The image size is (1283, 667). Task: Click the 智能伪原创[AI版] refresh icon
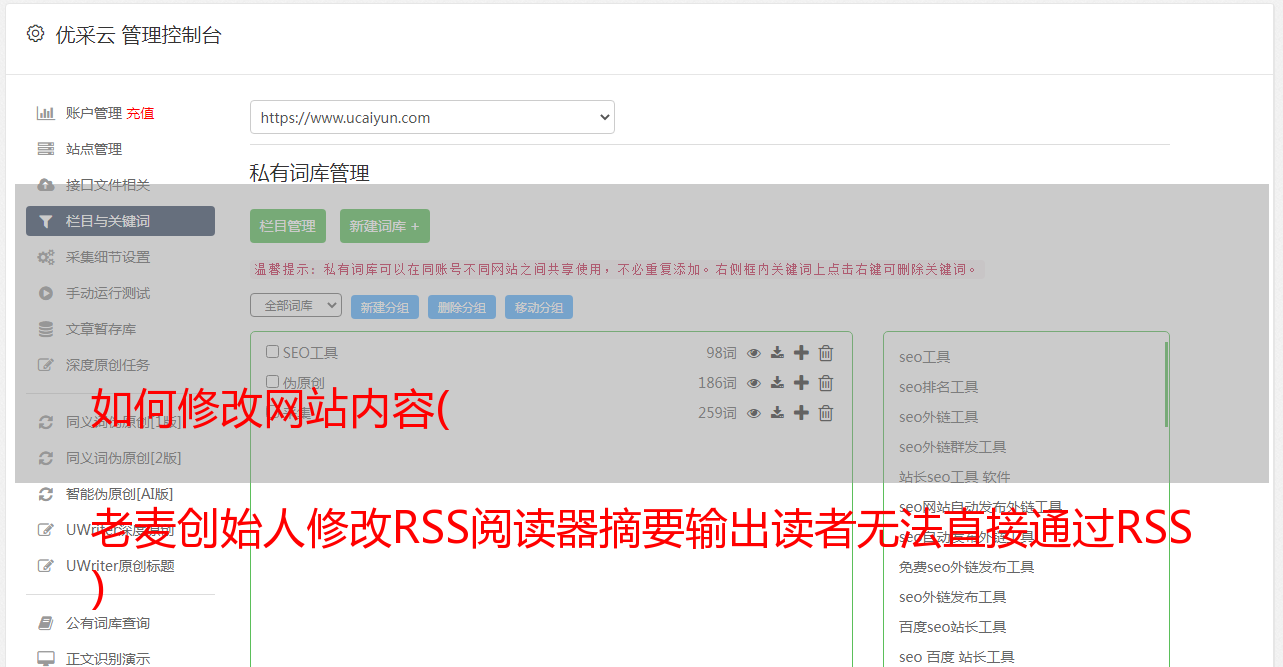tap(46, 494)
